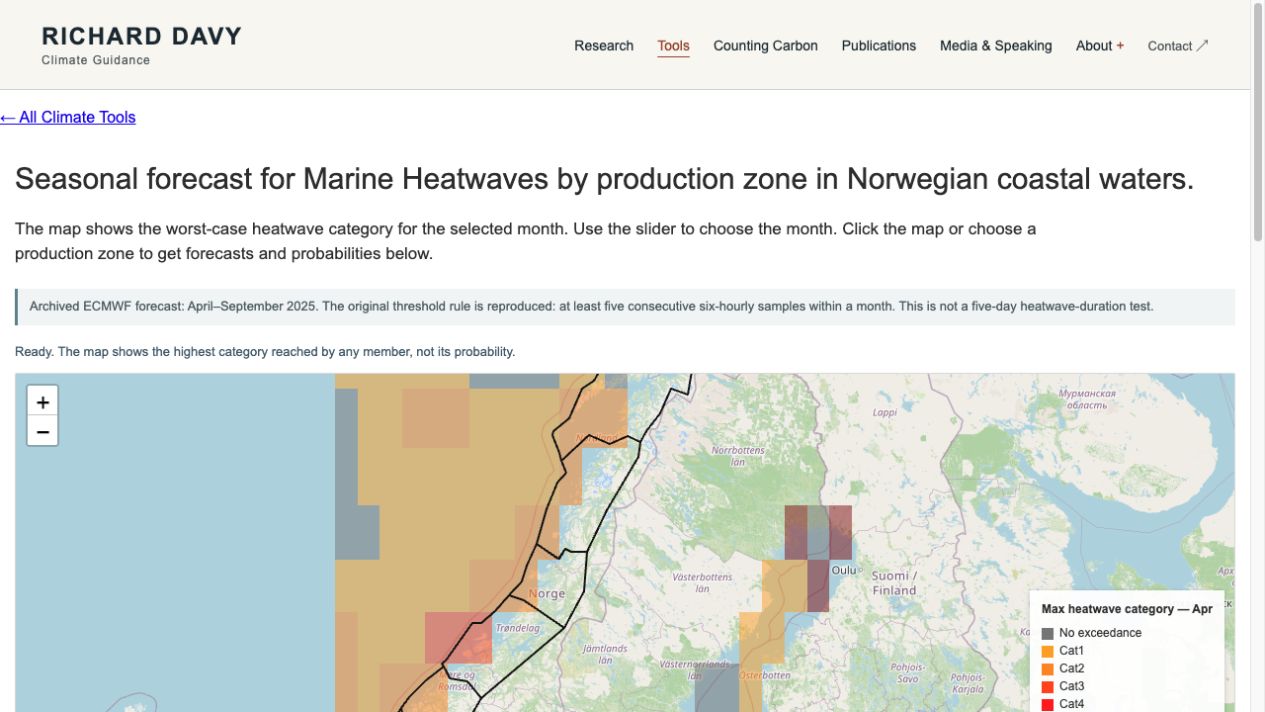Zoom out on the map
Image resolution: width=1265 pixels, height=712 pixels.
click(42, 431)
